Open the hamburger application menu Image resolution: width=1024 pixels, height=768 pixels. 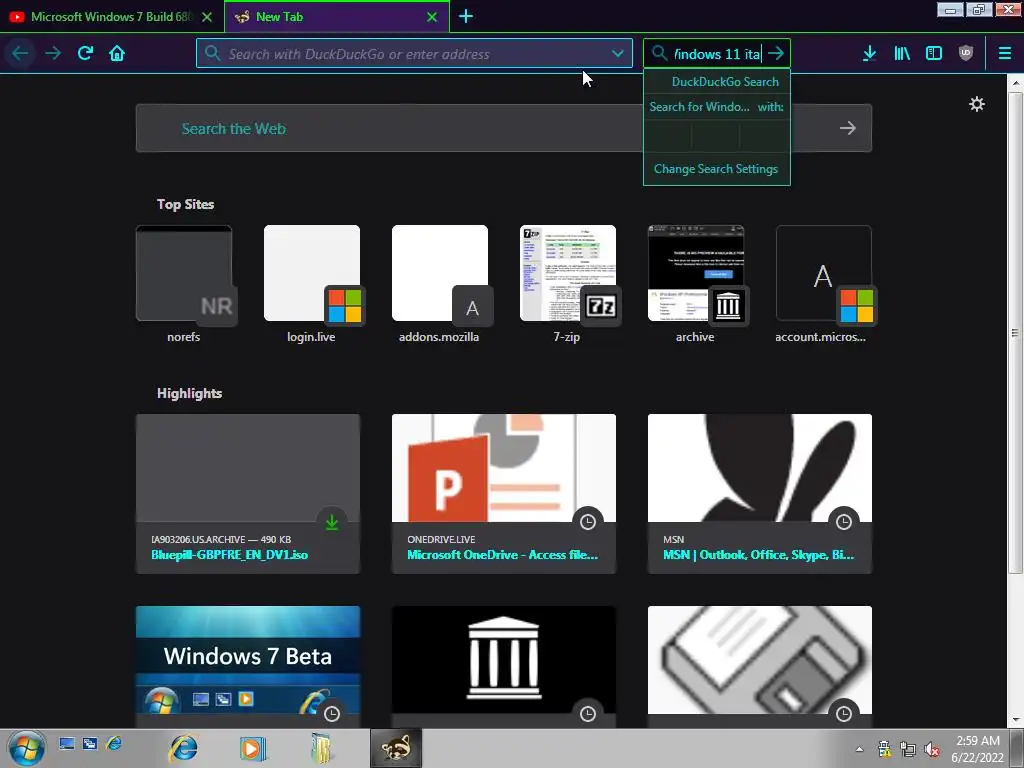pyautogui.click(x=1005, y=53)
